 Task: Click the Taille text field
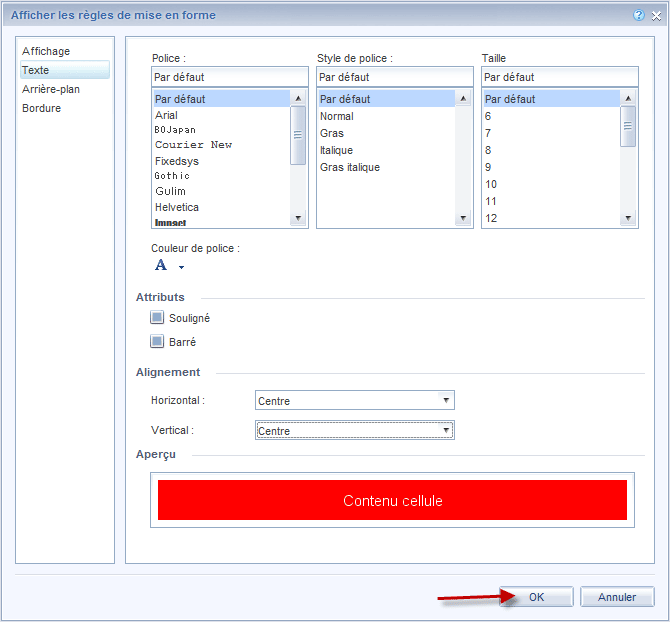[x=560, y=77]
